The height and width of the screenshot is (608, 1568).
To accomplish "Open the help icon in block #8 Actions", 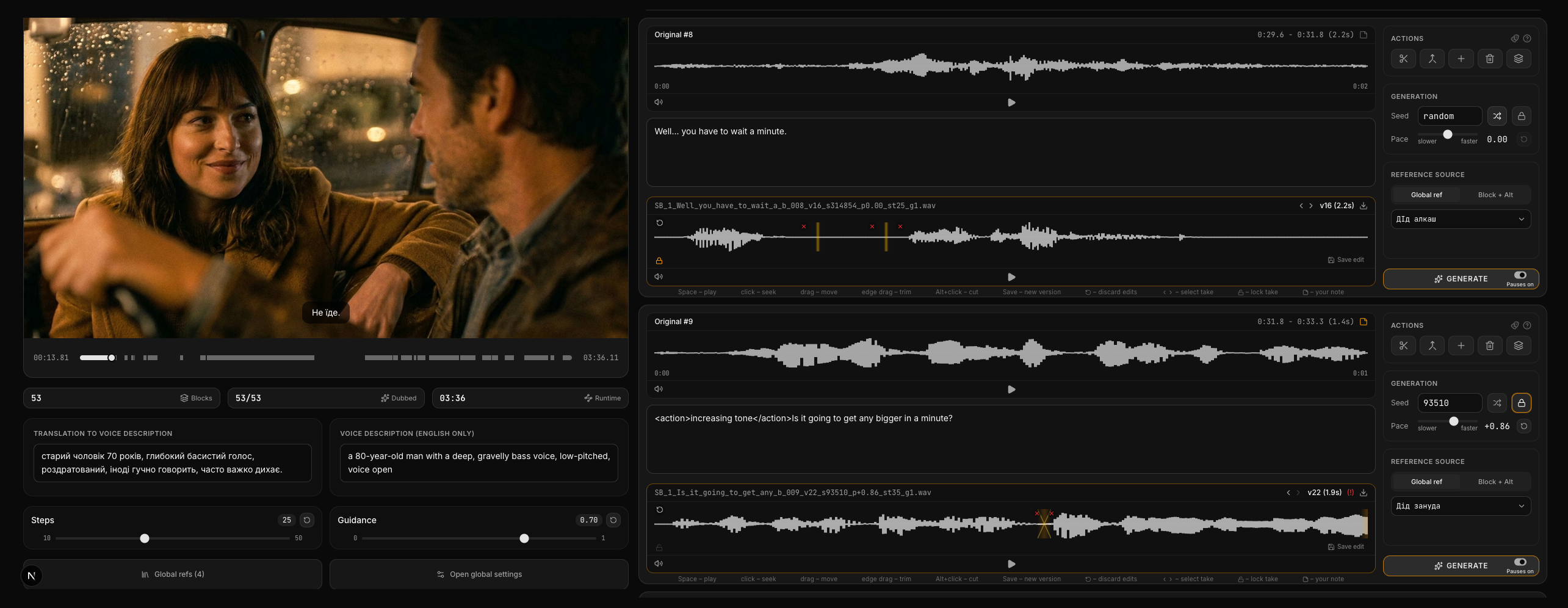I will point(1526,38).
